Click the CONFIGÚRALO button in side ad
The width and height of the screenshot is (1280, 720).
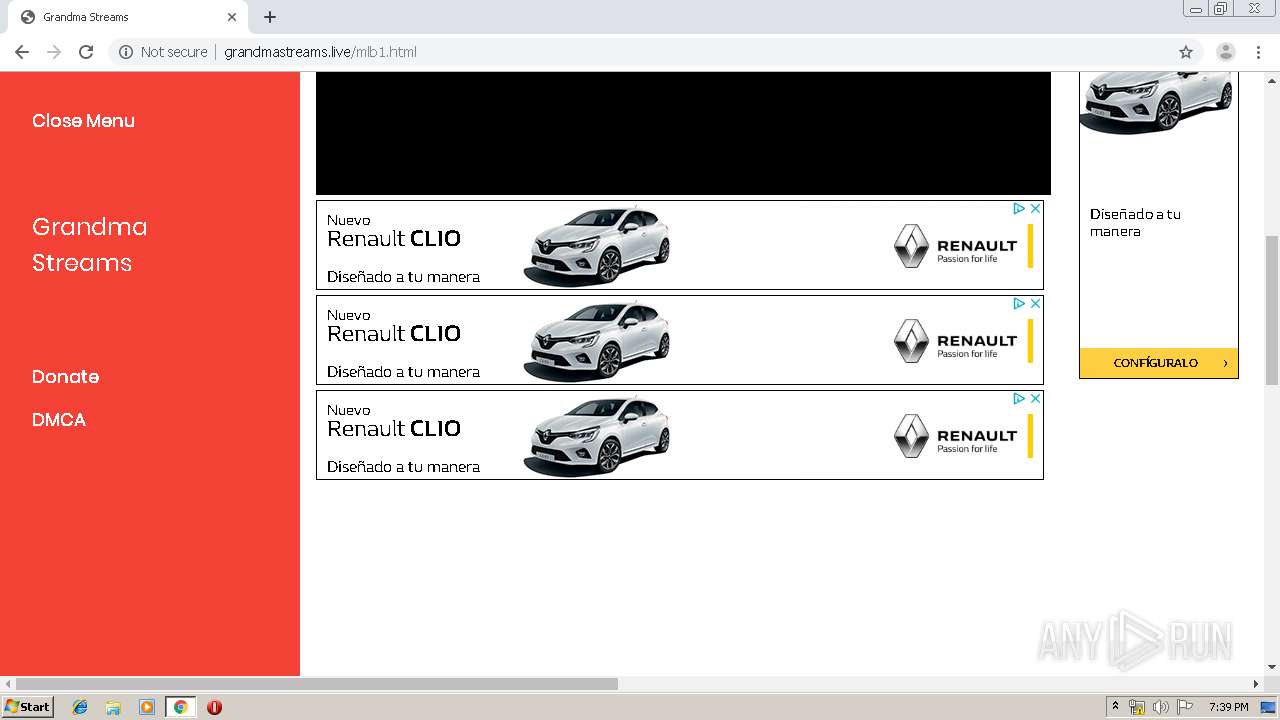(1159, 363)
